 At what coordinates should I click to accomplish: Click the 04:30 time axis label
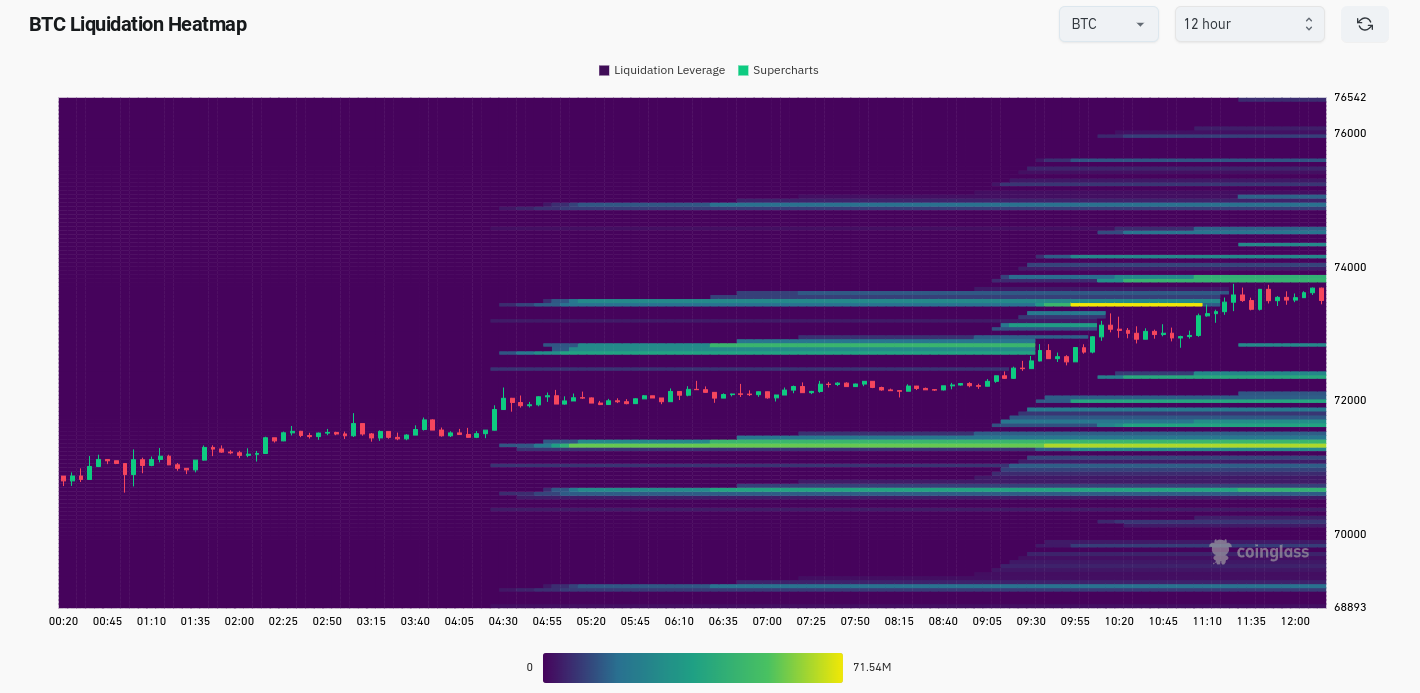(503, 621)
